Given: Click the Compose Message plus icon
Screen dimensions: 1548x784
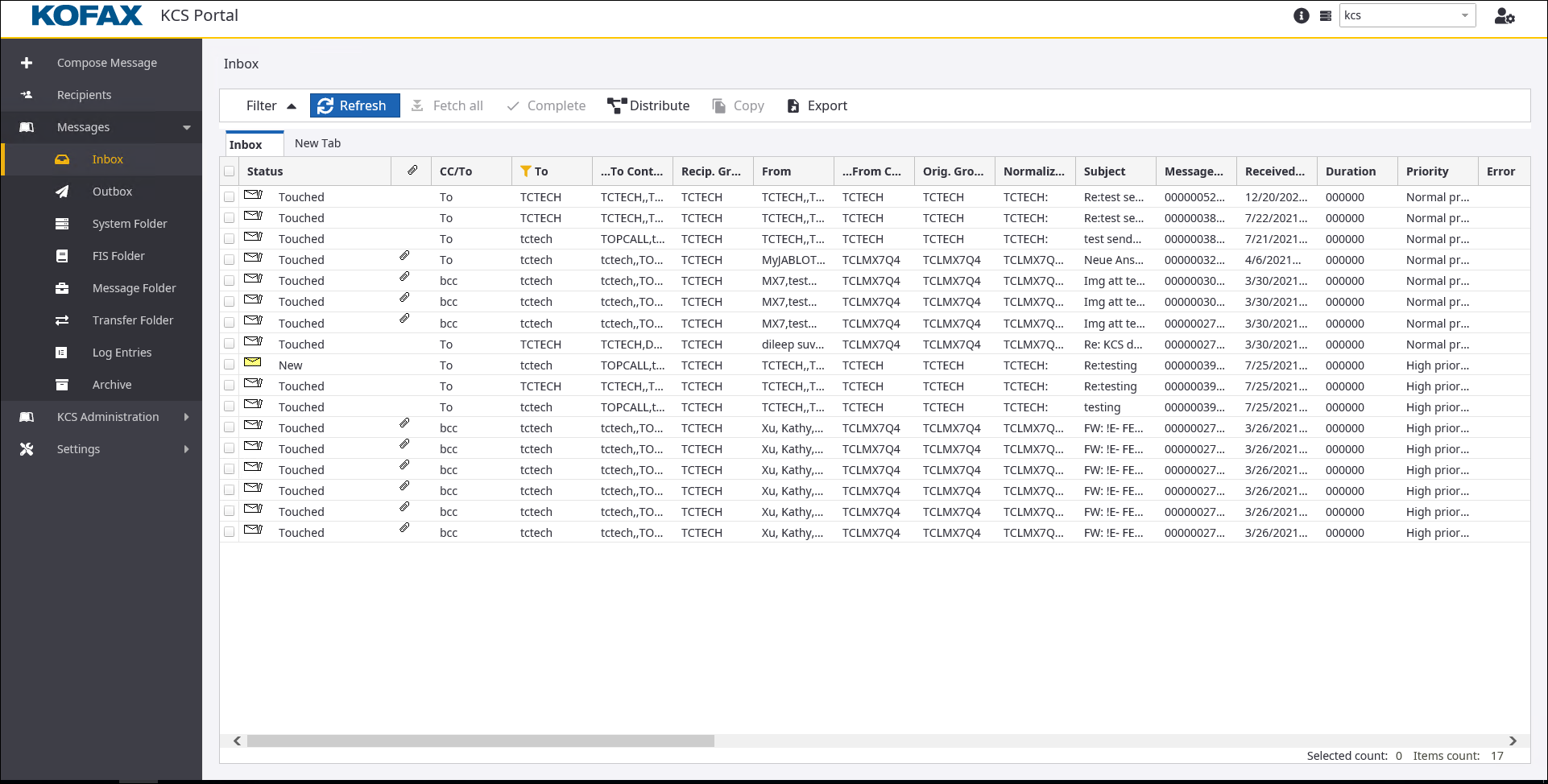Looking at the screenshot, I should pyautogui.click(x=27, y=63).
